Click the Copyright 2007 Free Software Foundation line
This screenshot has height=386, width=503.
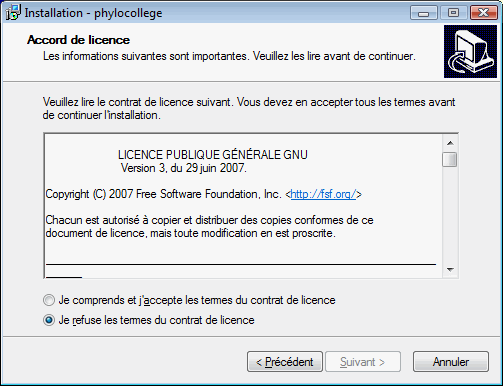coord(204,194)
